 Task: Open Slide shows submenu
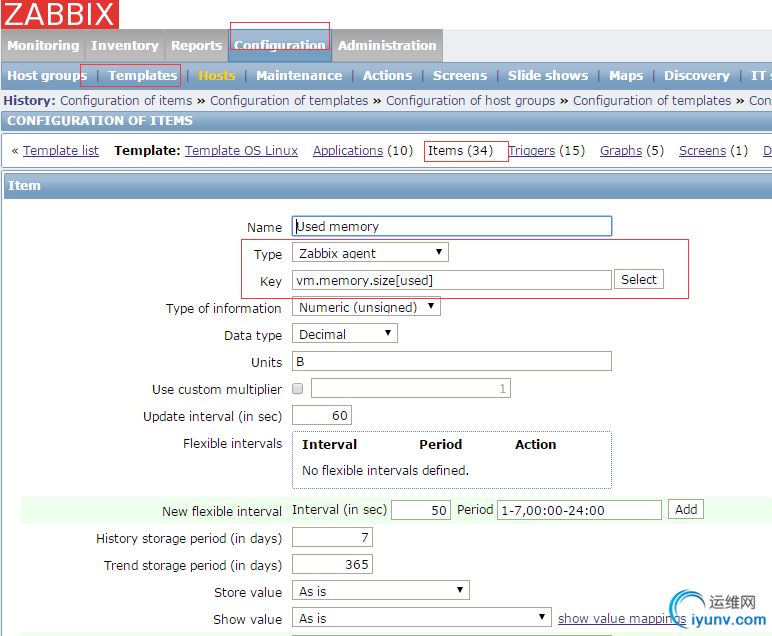[x=548, y=75]
